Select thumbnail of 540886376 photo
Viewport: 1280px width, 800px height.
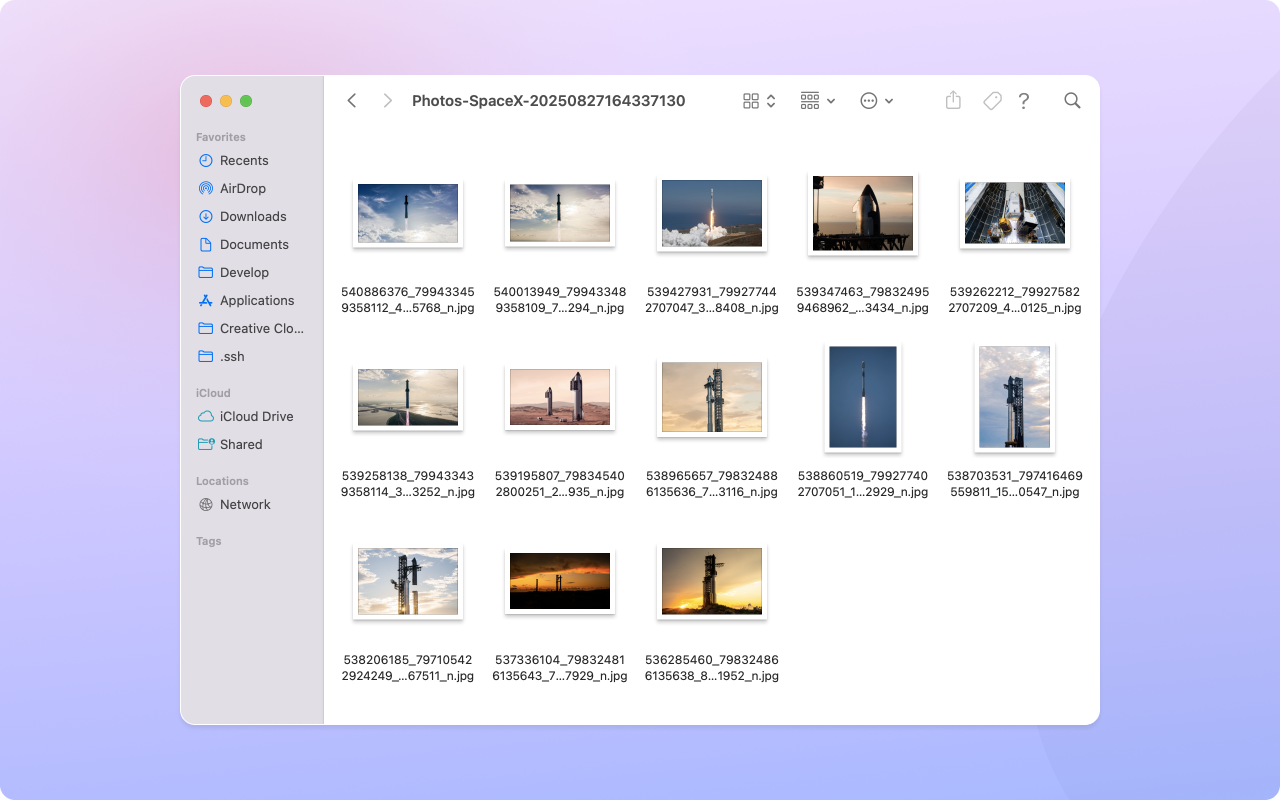pos(408,213)
